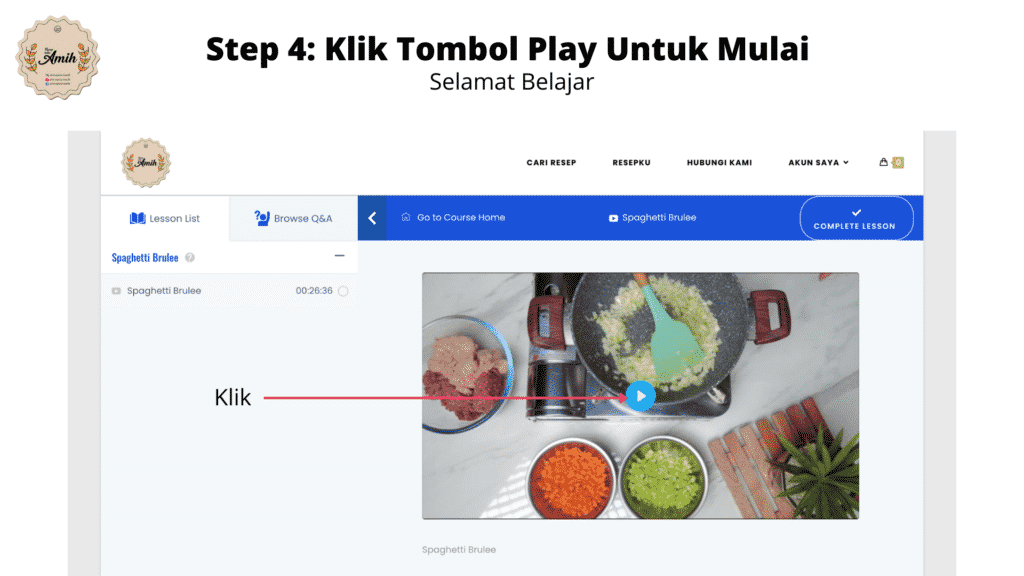Toggle the lesson completion circle for Spaghetti Brulee
Viewport: 1024px width, 576px height.
tap(343, 291)
